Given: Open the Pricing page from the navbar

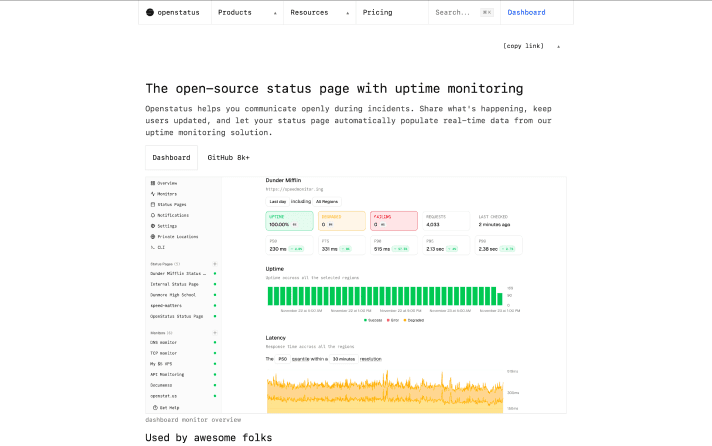Looking at the screenshot, I should [x=377, y=12].
